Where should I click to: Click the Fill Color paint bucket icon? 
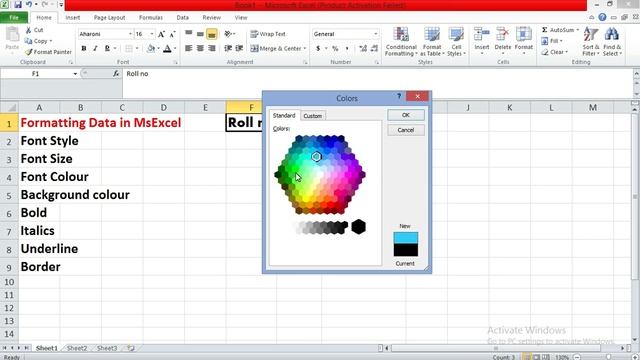click(151, 48)
